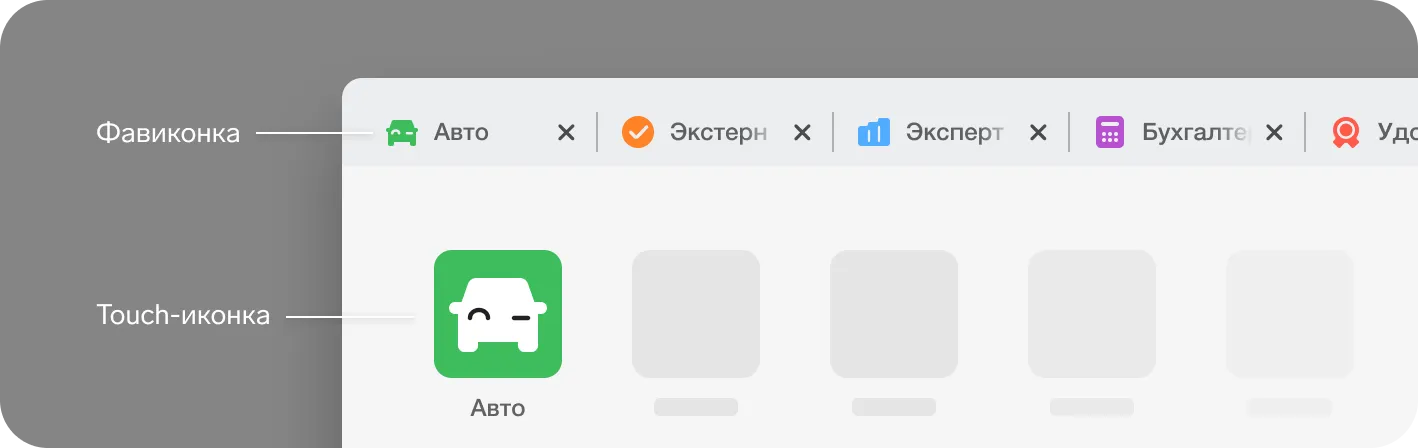Viewport: 1418px width, 448px height.
Task: Close the Авто tab
Action: (566, 132)
